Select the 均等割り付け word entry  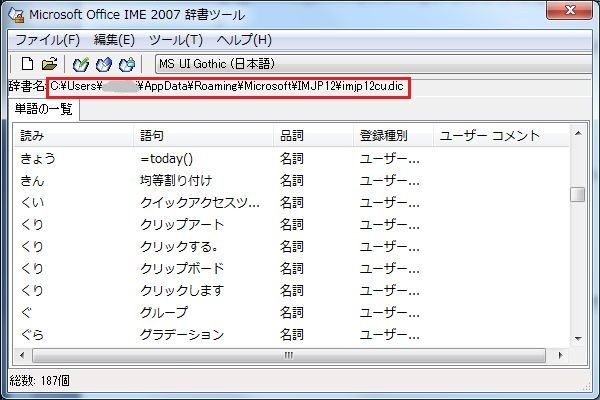click(176, 180)
